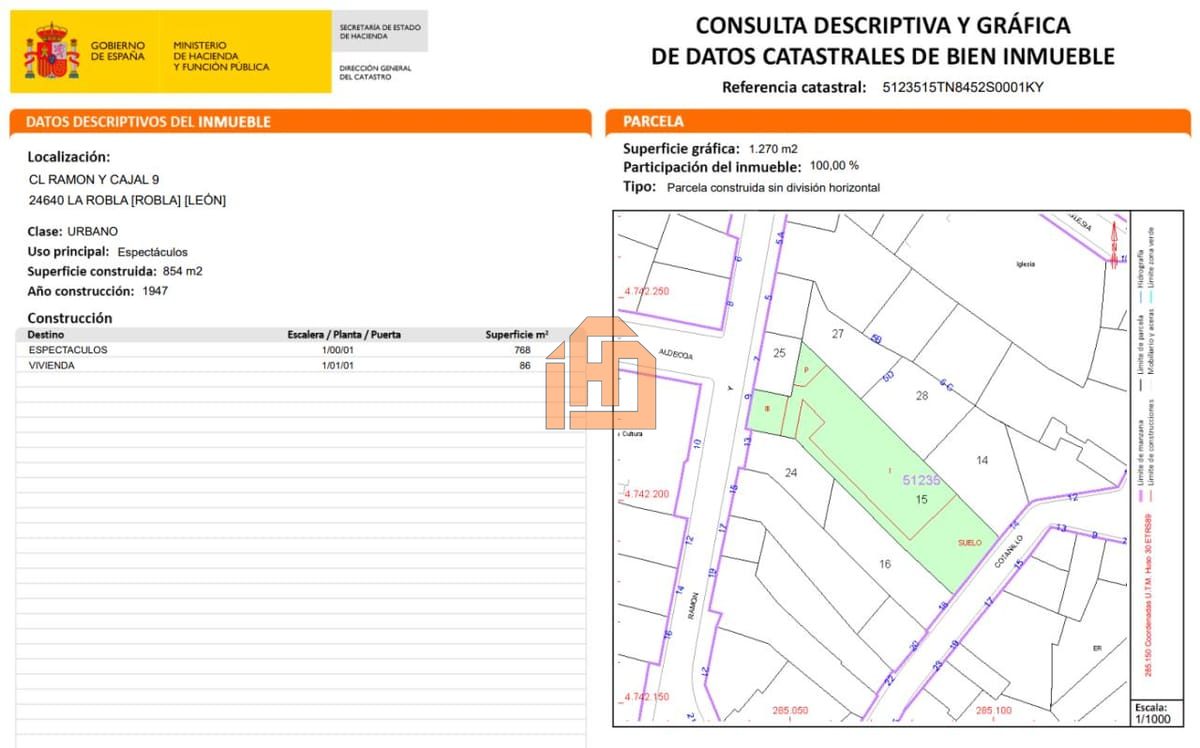Click the '86' surface cell

[525, 365]
